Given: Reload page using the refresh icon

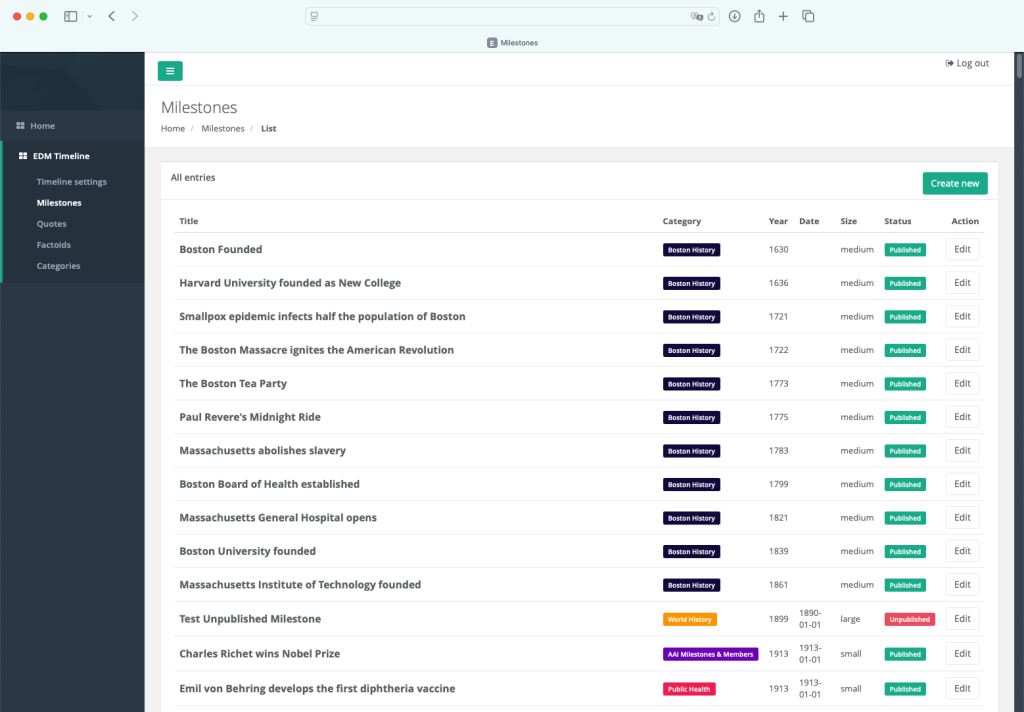Looking at the screenshot, I should [x=711, y=16].
